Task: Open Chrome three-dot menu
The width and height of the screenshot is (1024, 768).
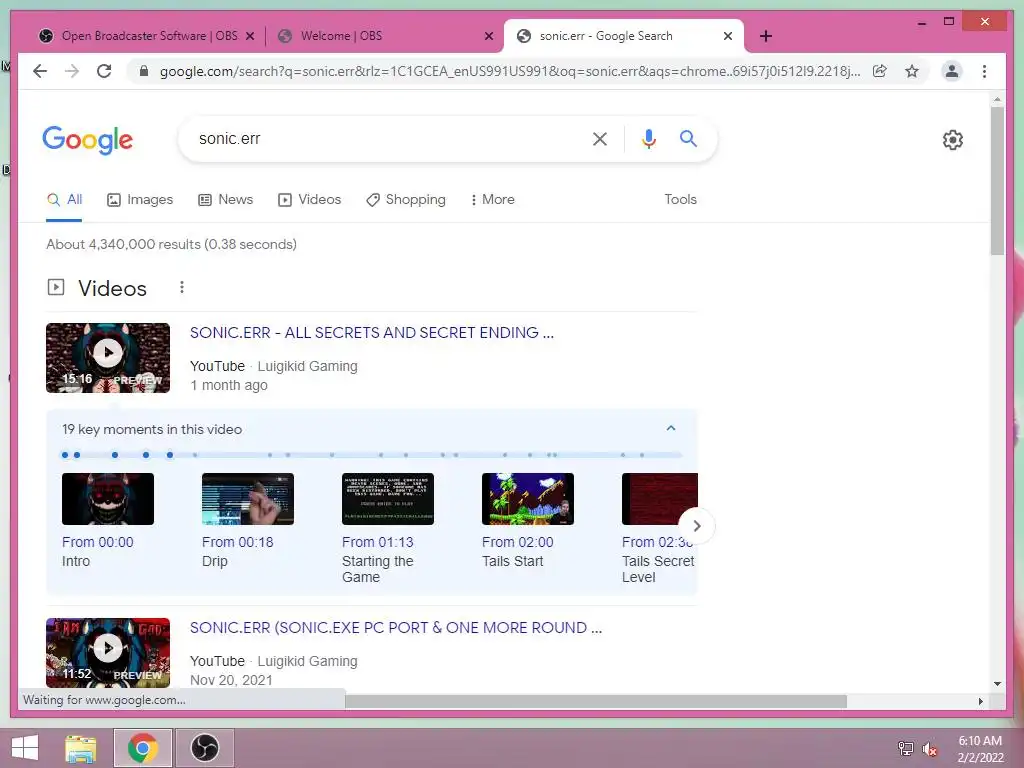Action: point(984,71)
